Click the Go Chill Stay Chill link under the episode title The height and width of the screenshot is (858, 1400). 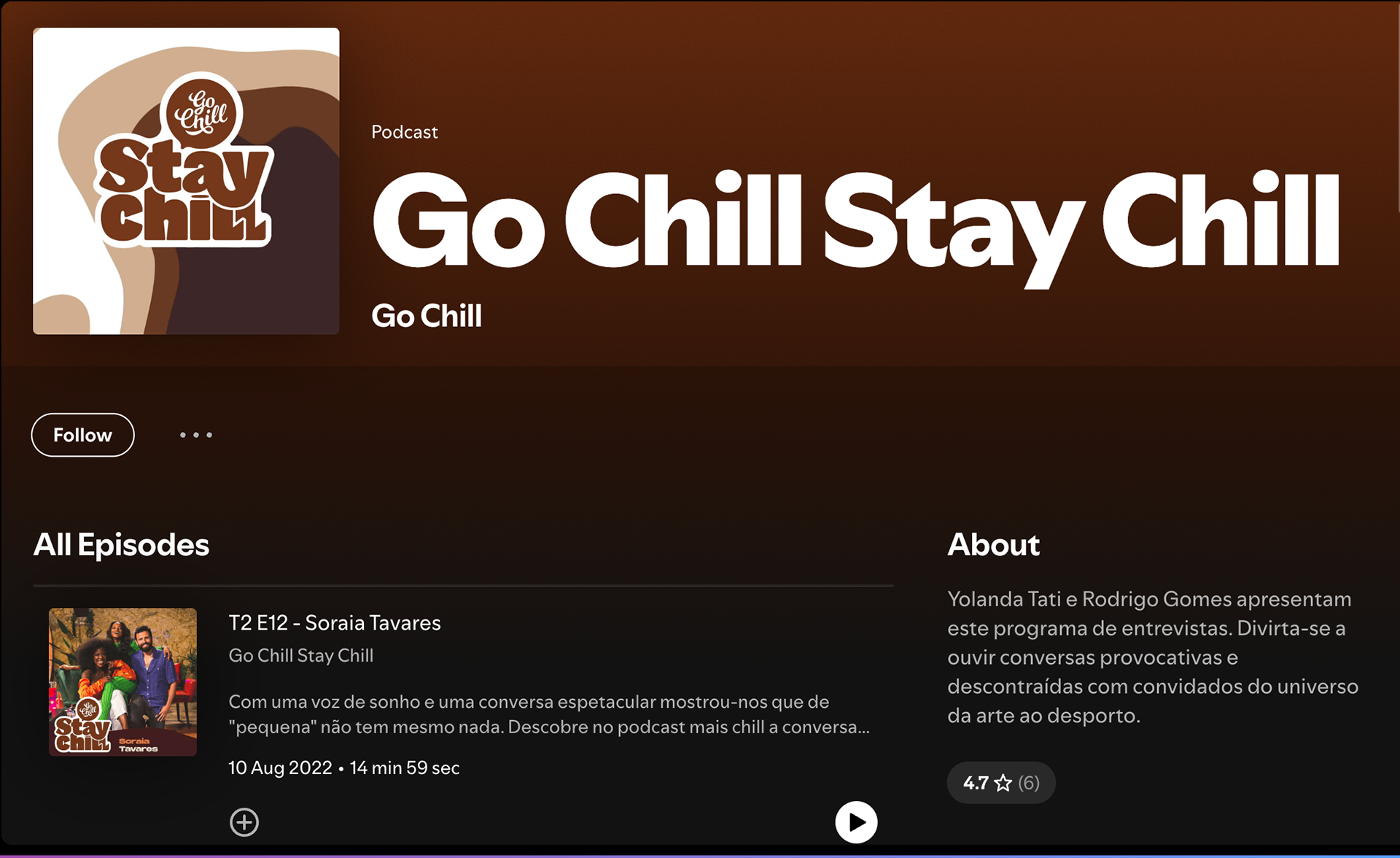(x=301, y=655)
